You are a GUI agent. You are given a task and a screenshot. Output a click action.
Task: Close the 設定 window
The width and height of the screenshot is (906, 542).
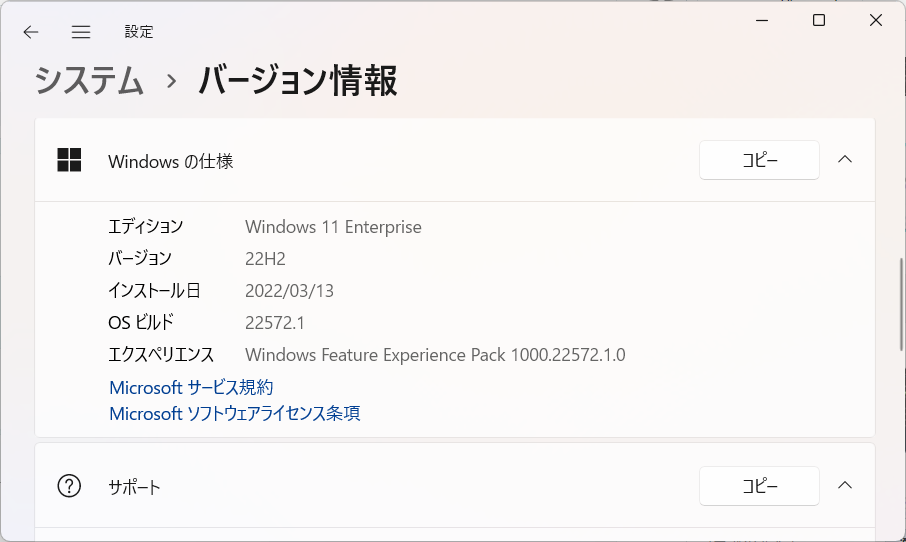tap(875, 20)
